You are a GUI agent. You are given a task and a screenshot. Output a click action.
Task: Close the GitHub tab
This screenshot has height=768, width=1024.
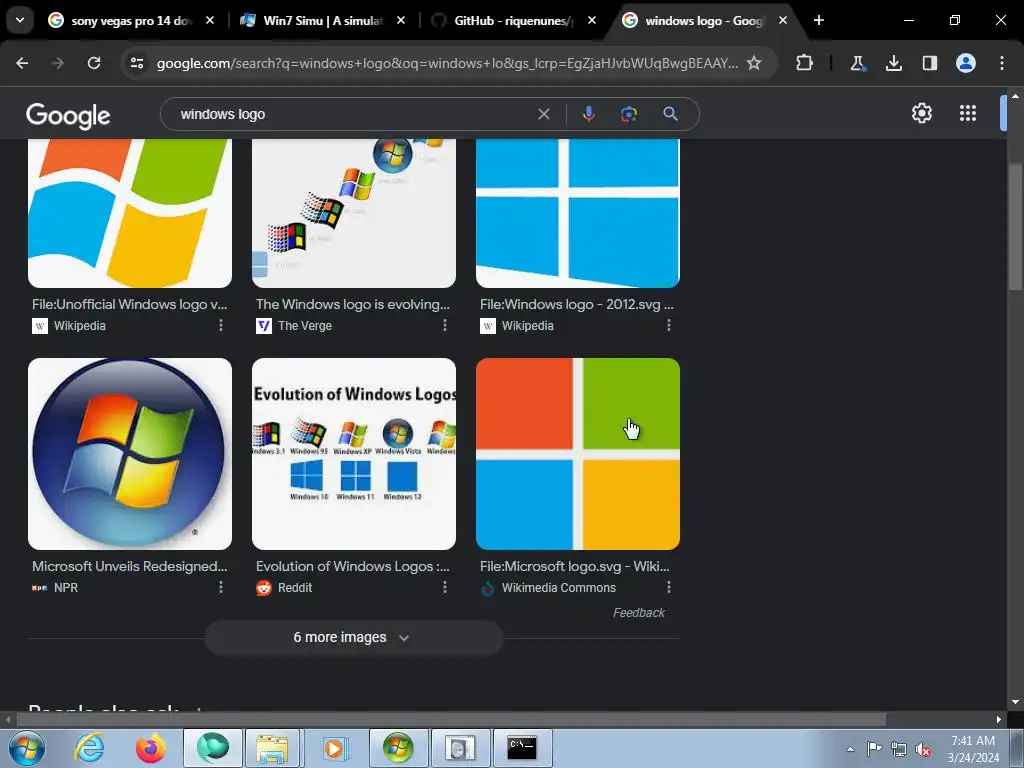point(592,20)
